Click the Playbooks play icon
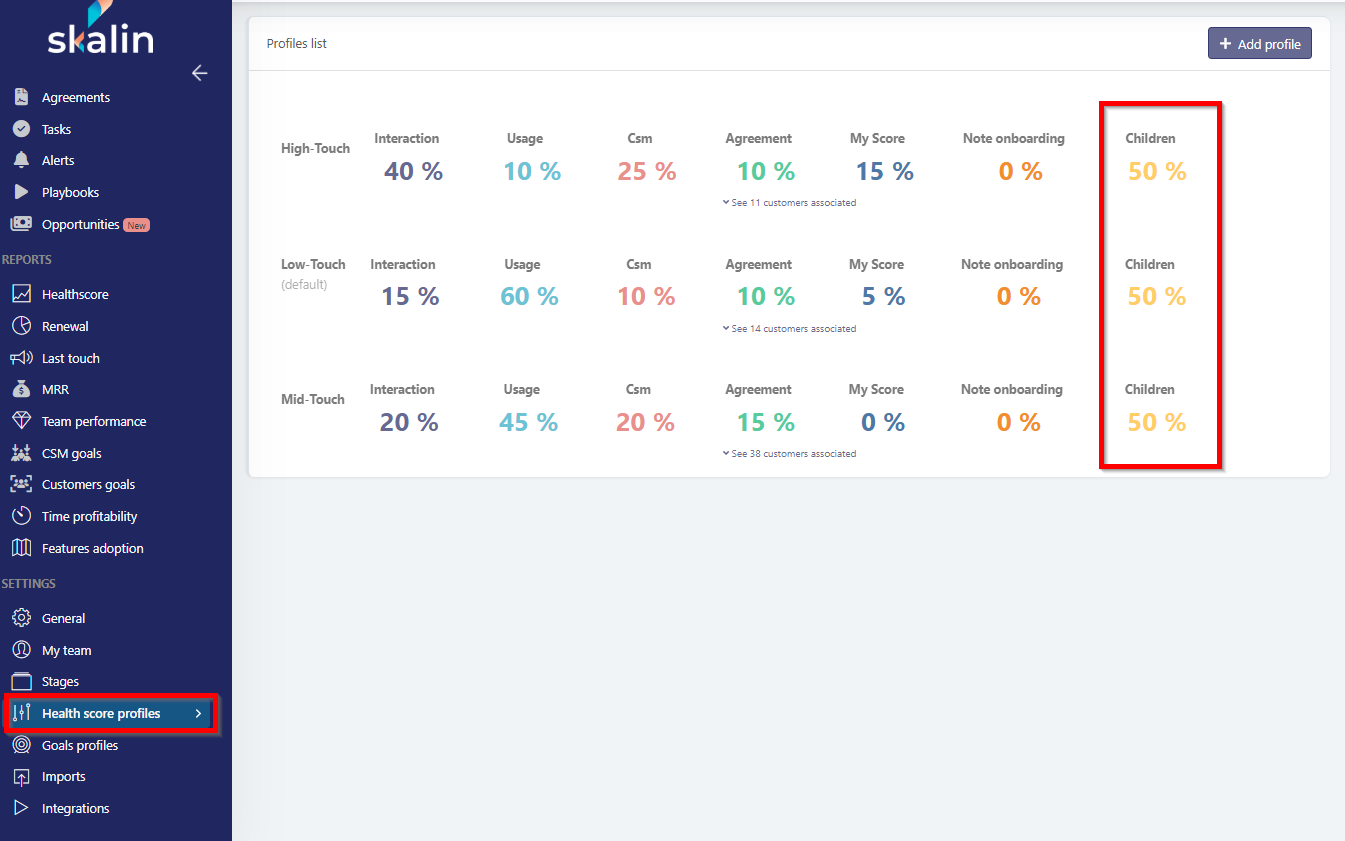 point(21,192)
